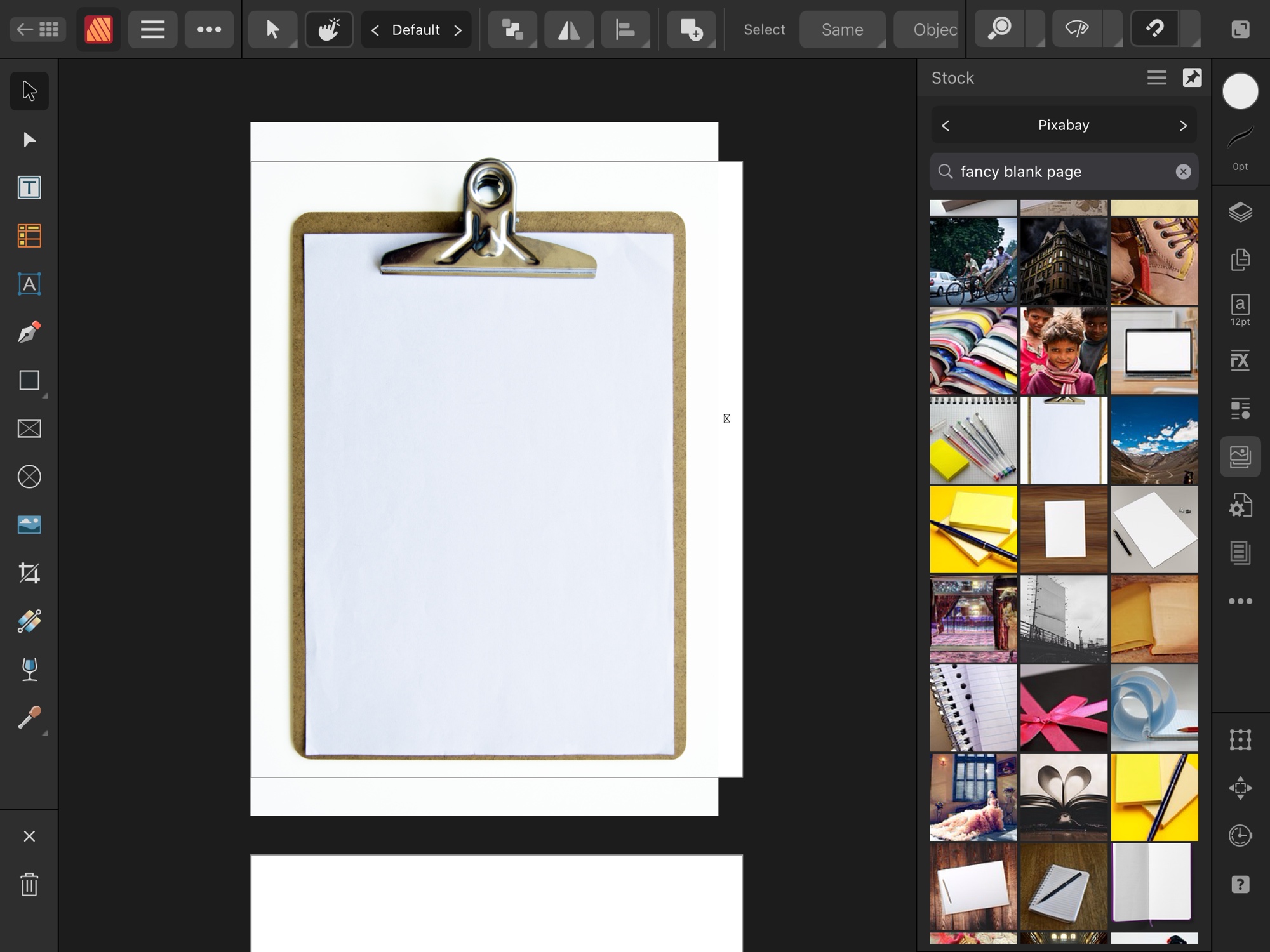Select the Vector Crop tool
1270x952 pixels.
(29, 573)
